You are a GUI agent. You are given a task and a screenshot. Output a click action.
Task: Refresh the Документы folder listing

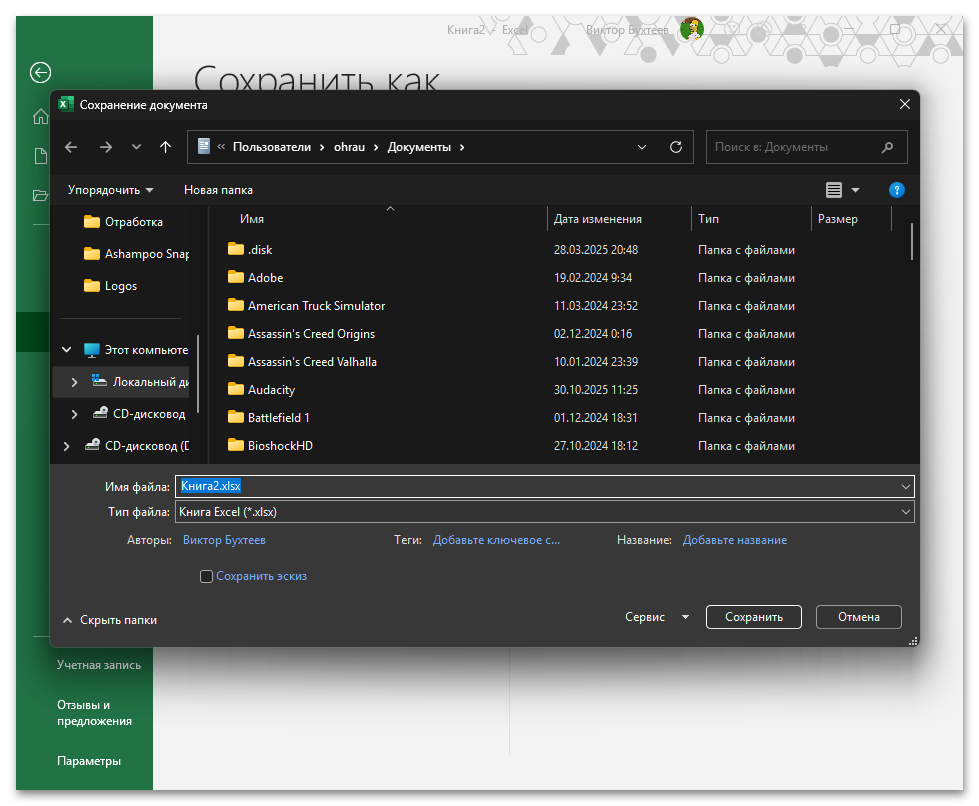click(676, 146)
